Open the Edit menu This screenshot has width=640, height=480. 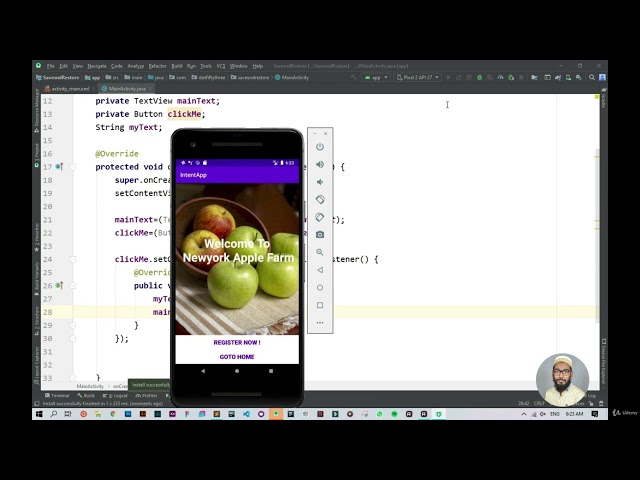click(64, 66)
